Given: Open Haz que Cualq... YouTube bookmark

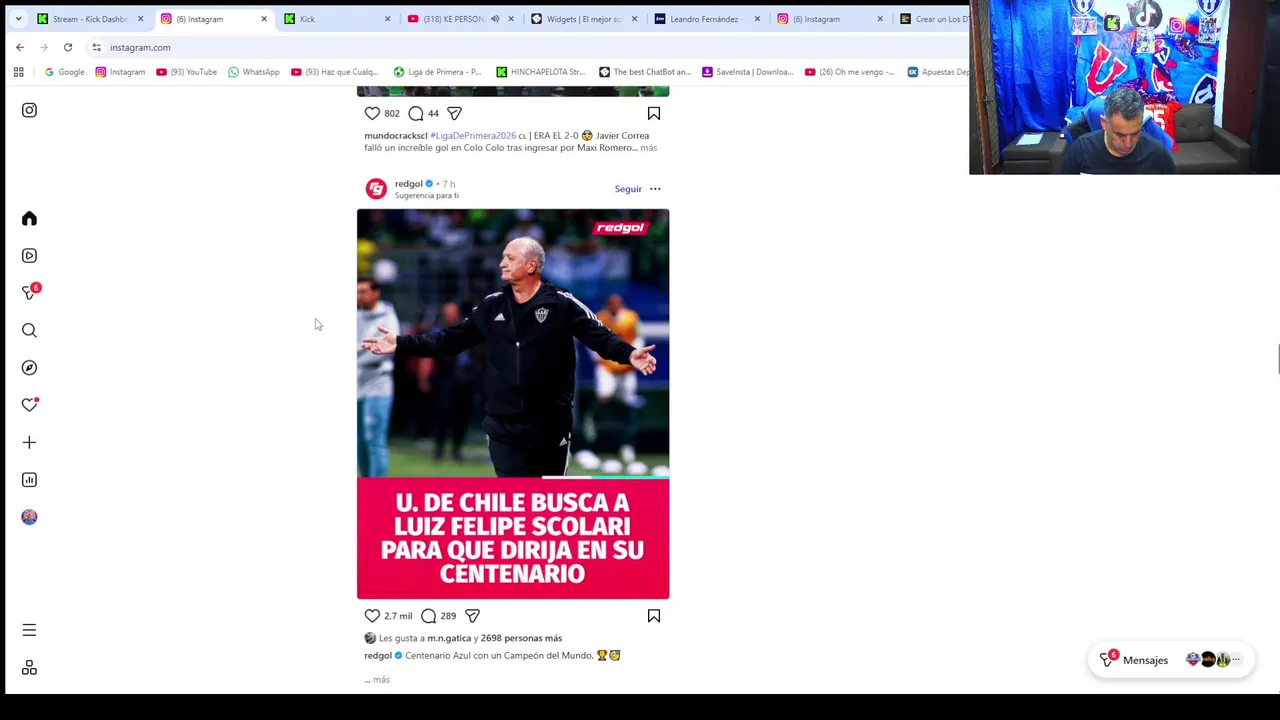Looking at the screenshot, I should tap(335, 72).
